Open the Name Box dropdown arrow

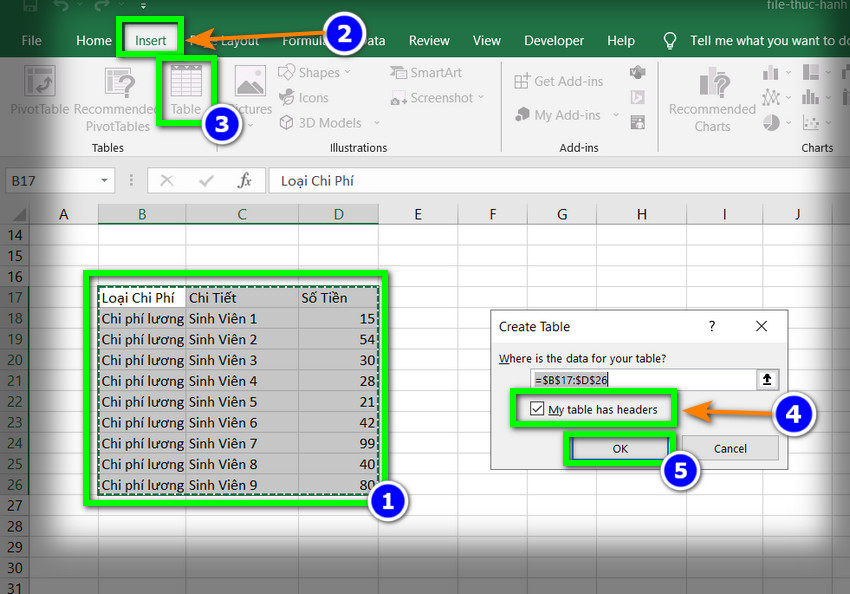105,180
